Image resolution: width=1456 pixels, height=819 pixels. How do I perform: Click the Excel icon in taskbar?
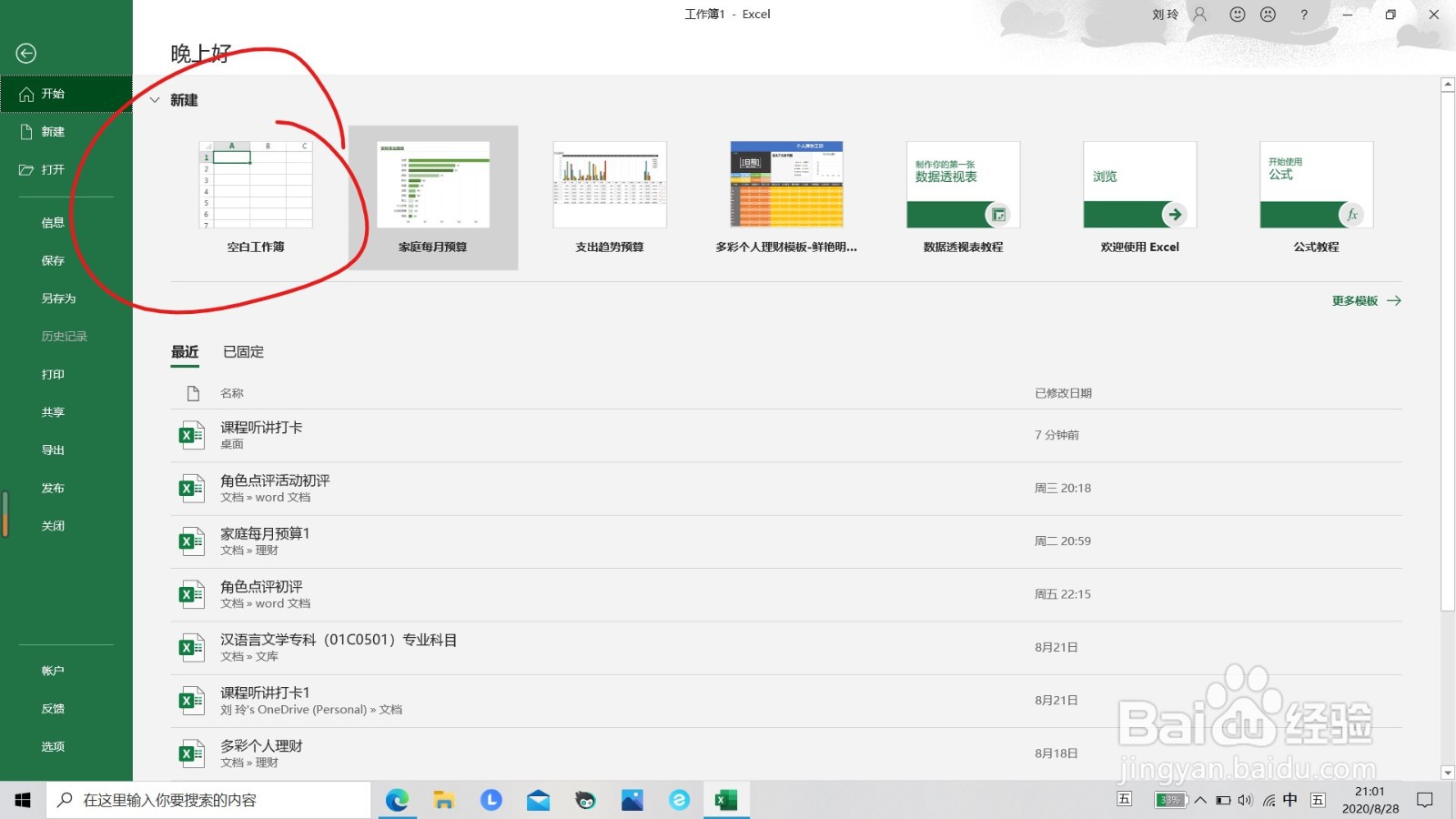[x=726, y=800]
